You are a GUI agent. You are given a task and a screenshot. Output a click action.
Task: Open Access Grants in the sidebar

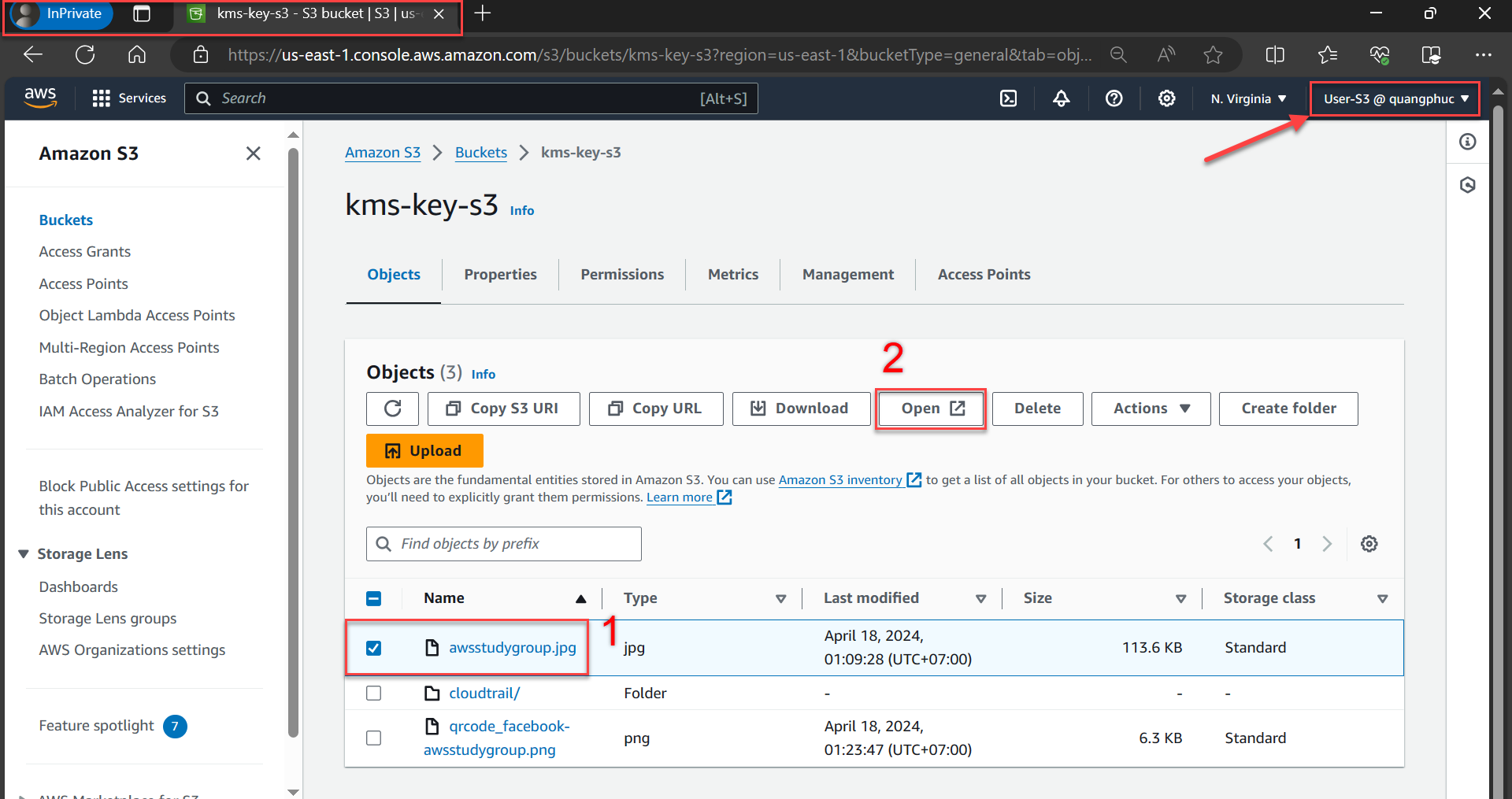click(85, 252)
